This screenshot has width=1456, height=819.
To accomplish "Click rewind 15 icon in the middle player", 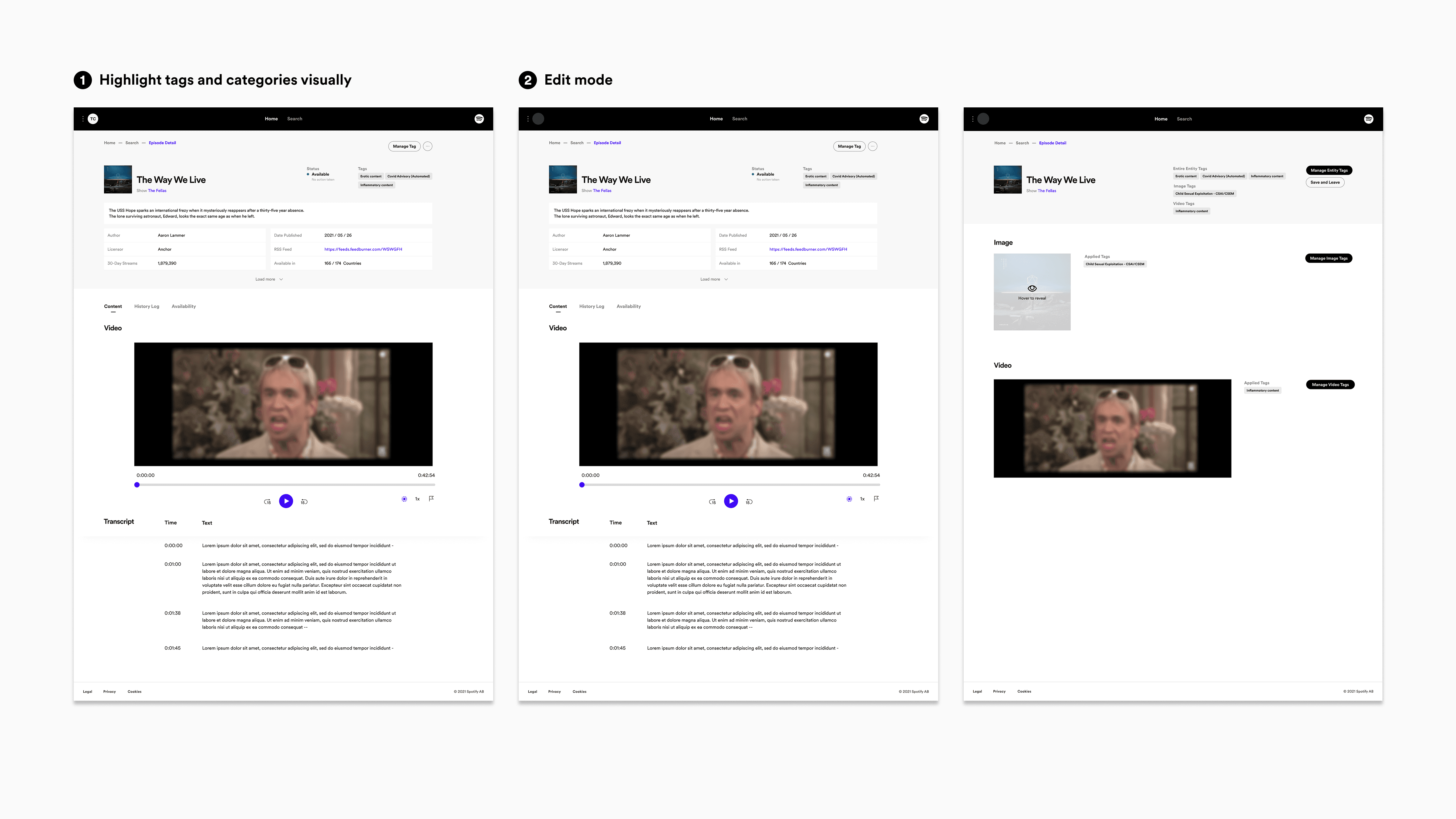I will point(712,502).
